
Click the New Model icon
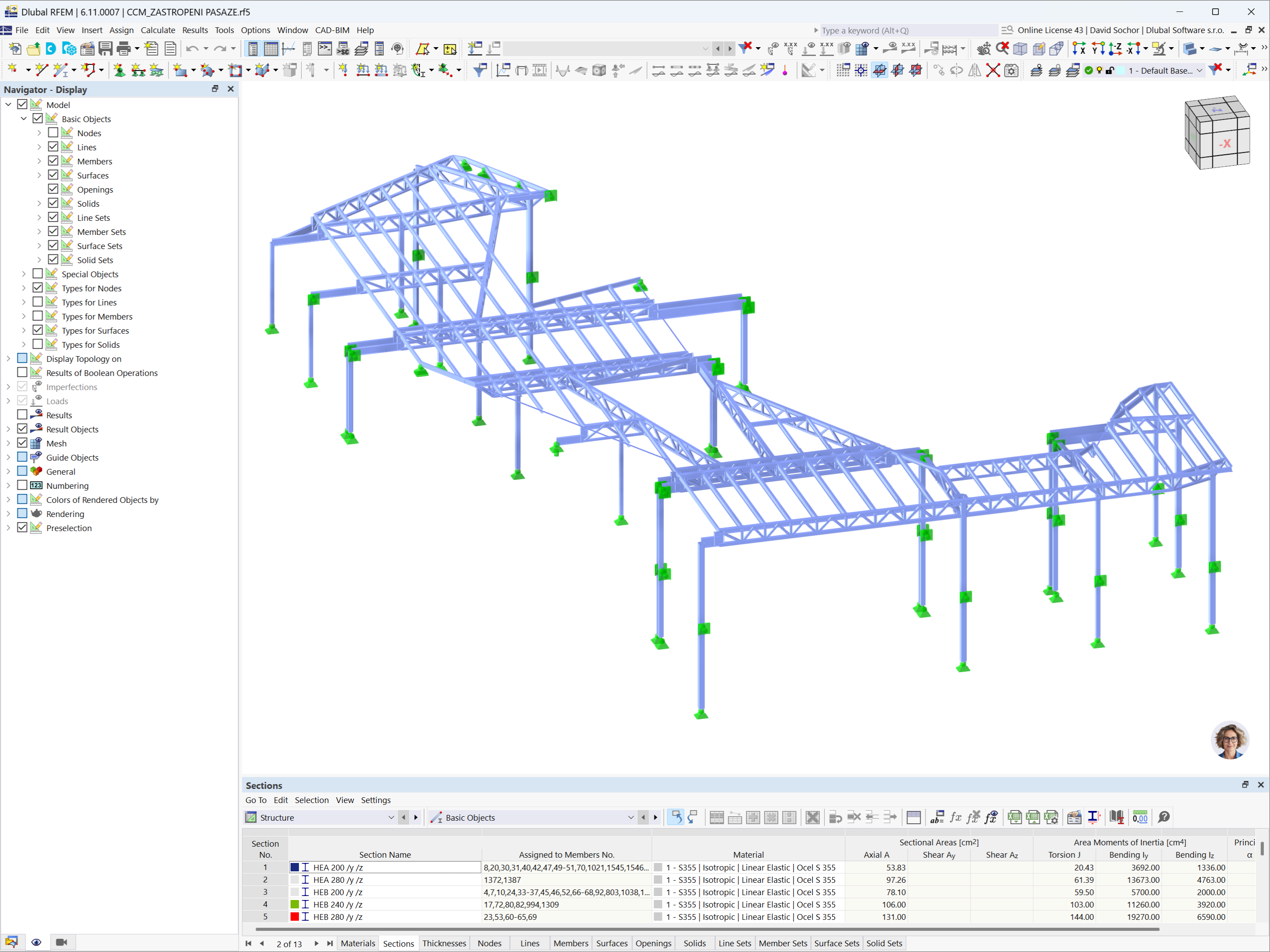coord(15,49)
